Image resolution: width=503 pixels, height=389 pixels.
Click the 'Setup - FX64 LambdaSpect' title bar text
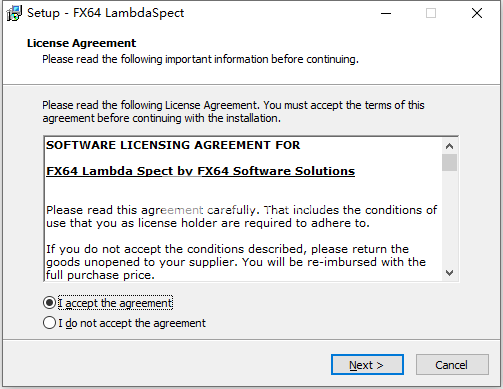pyautogui.click(x=105, y=13)
